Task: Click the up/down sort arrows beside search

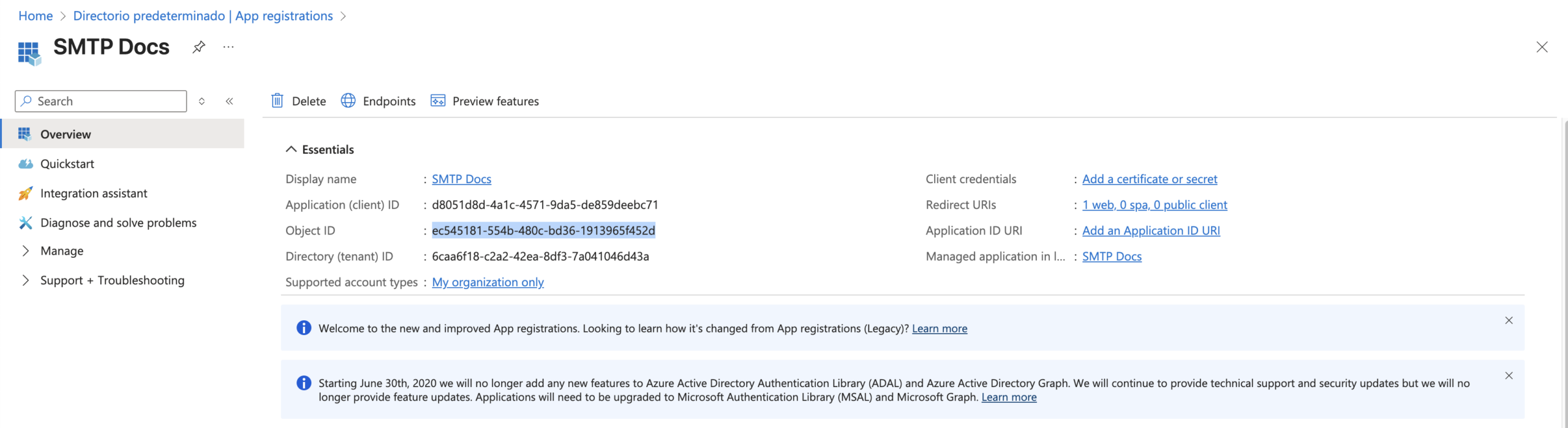Action: [x=202, y=101]
